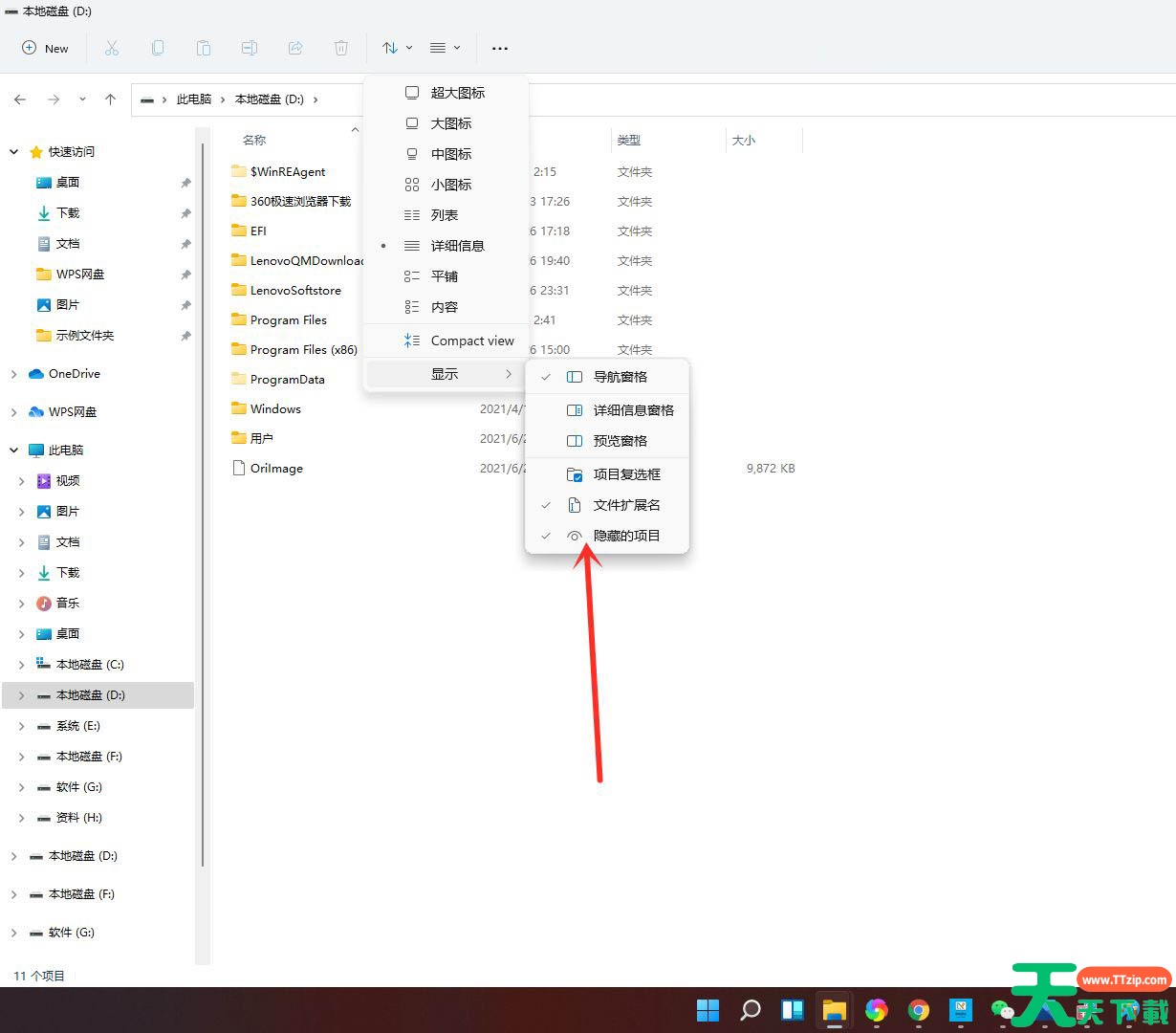Toggle 隐藏的项目 option
Image resolution: width=1176 pixels, height=1033 pixels.
pos(607,536)
